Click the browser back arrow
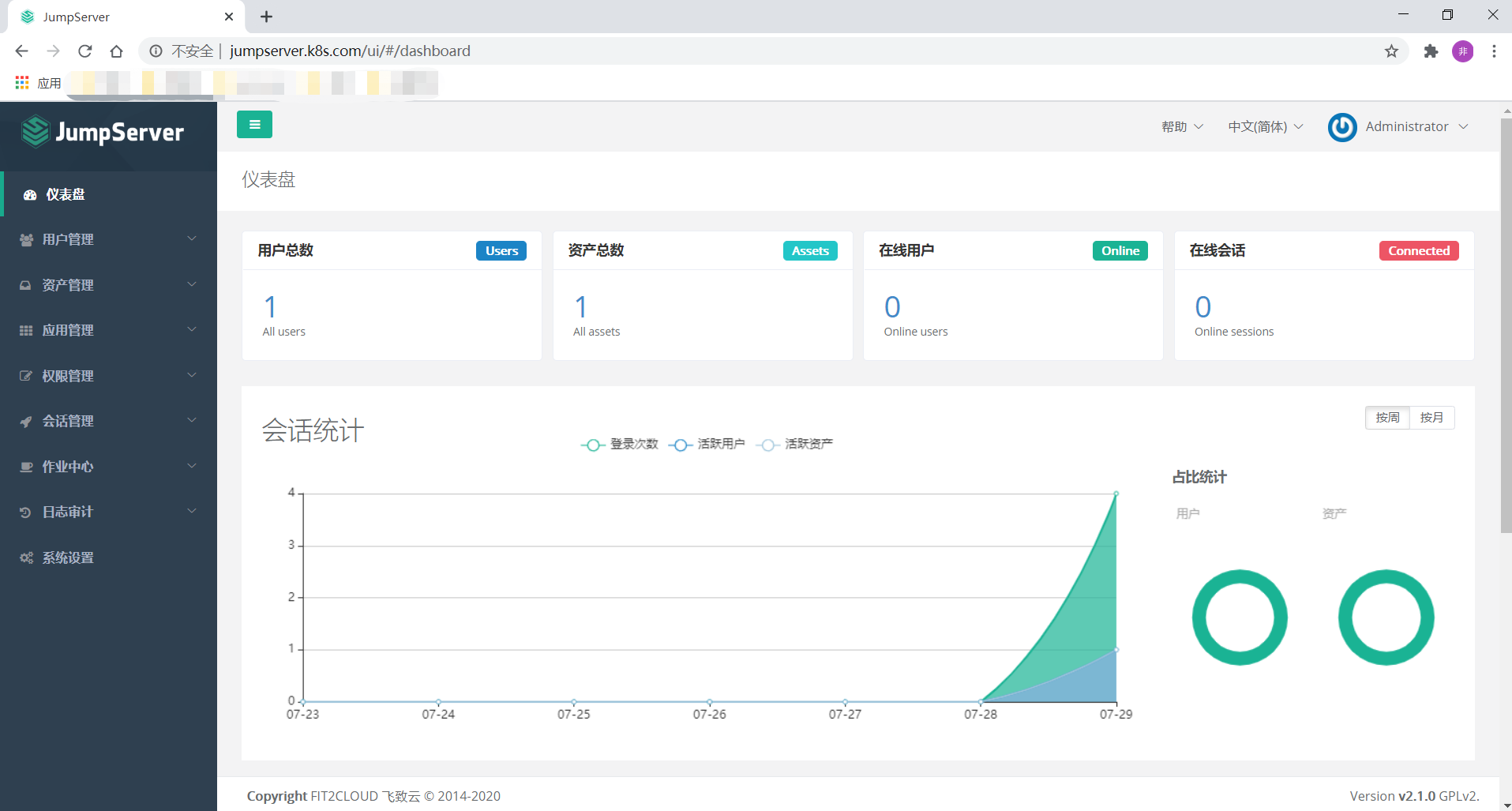 [x=21, y=51]
